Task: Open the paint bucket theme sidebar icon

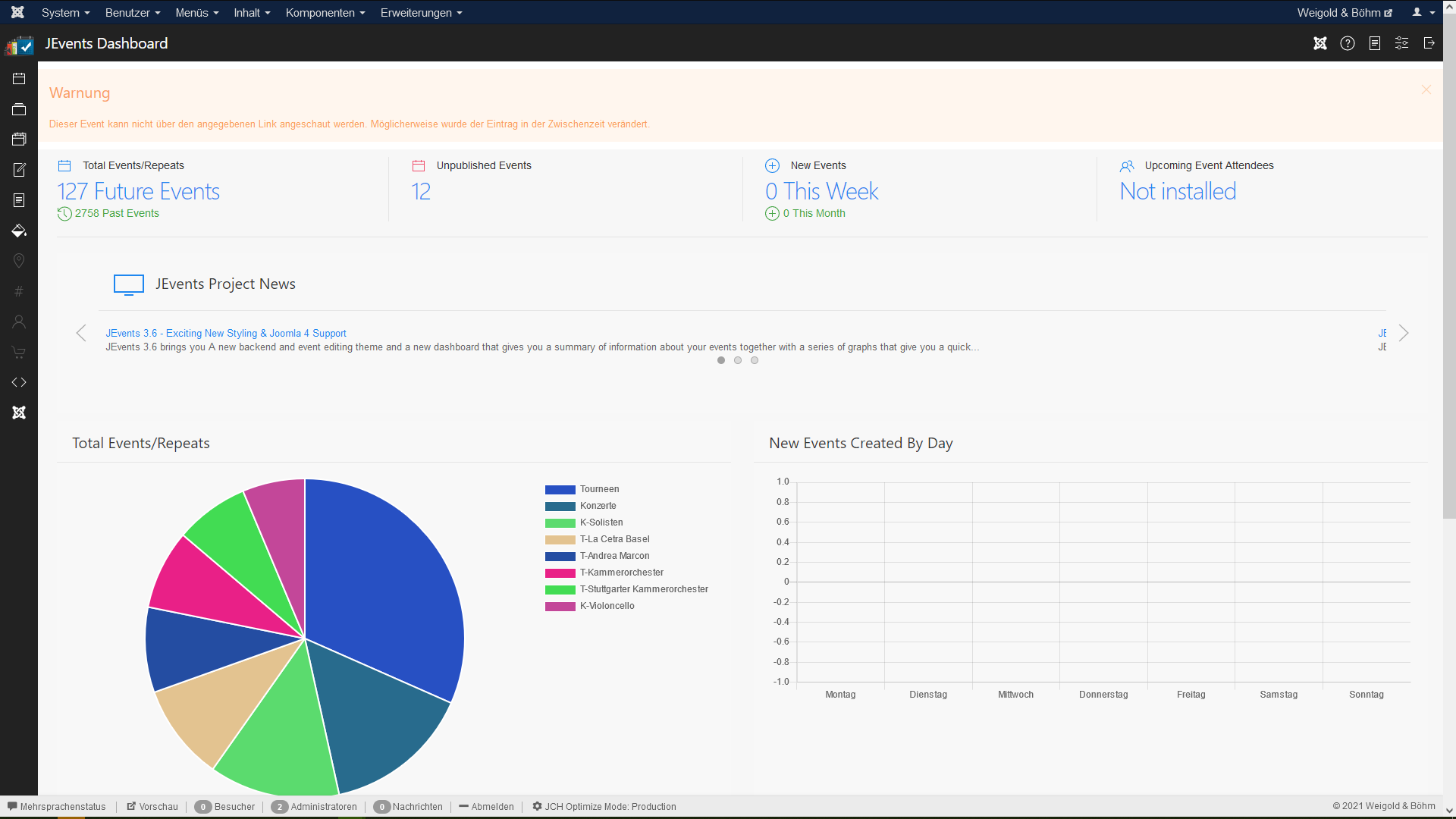Action: (19, 231)
